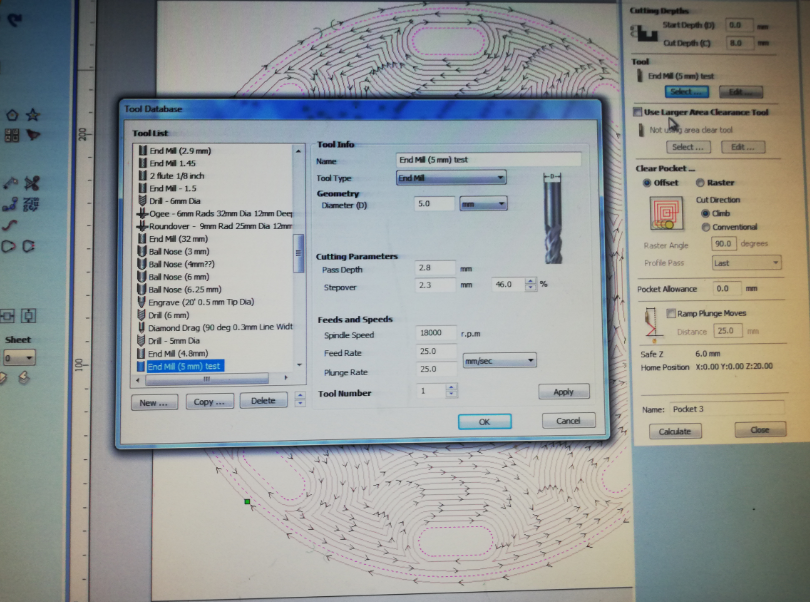Select Drill (6 mm) tool
810x602 pixels.
coord(168,315)
